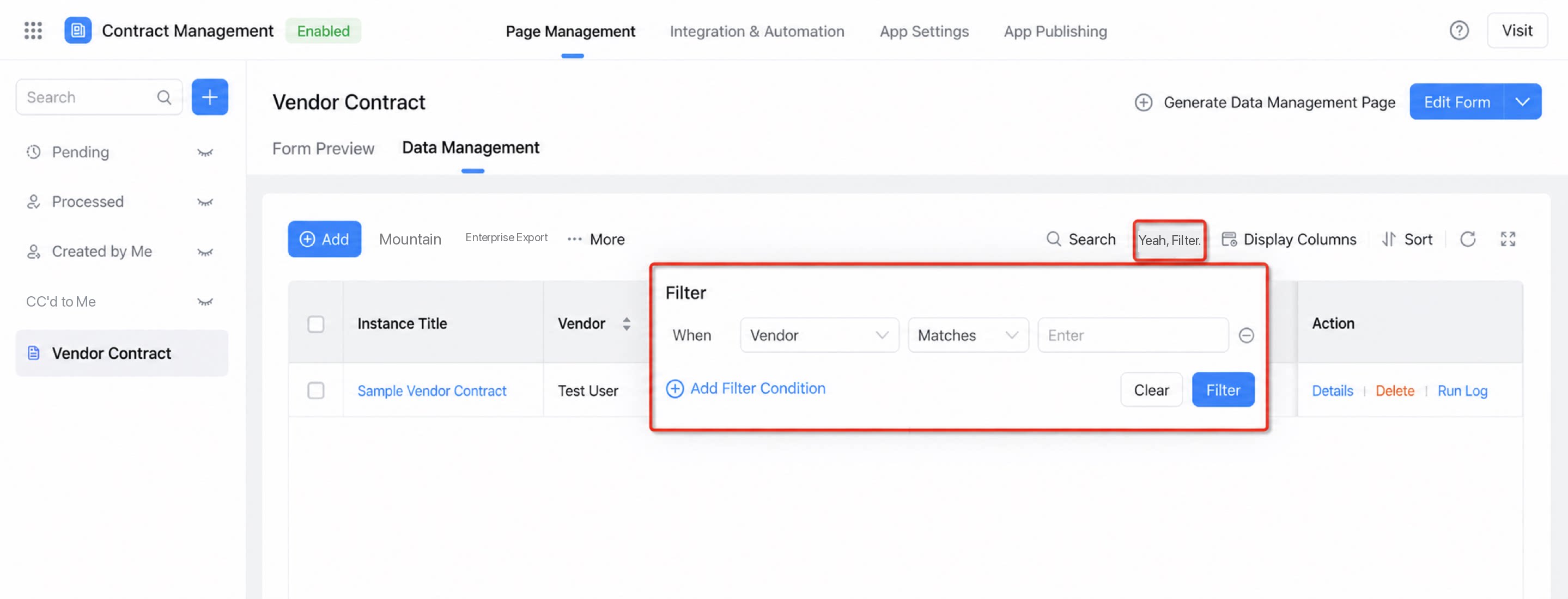Sort the Vendor column using its sort arrows
This screenshot has height=599, width=1568.
[x=627, y=323]
